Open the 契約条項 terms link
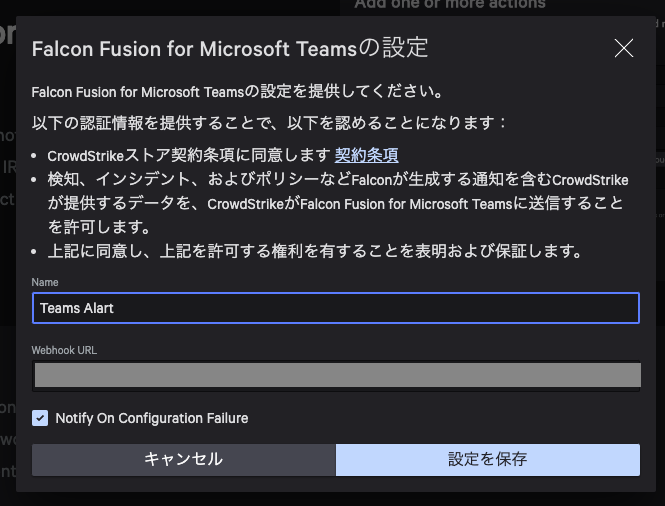Screen dimensions: 665x506 coord(366,155)
